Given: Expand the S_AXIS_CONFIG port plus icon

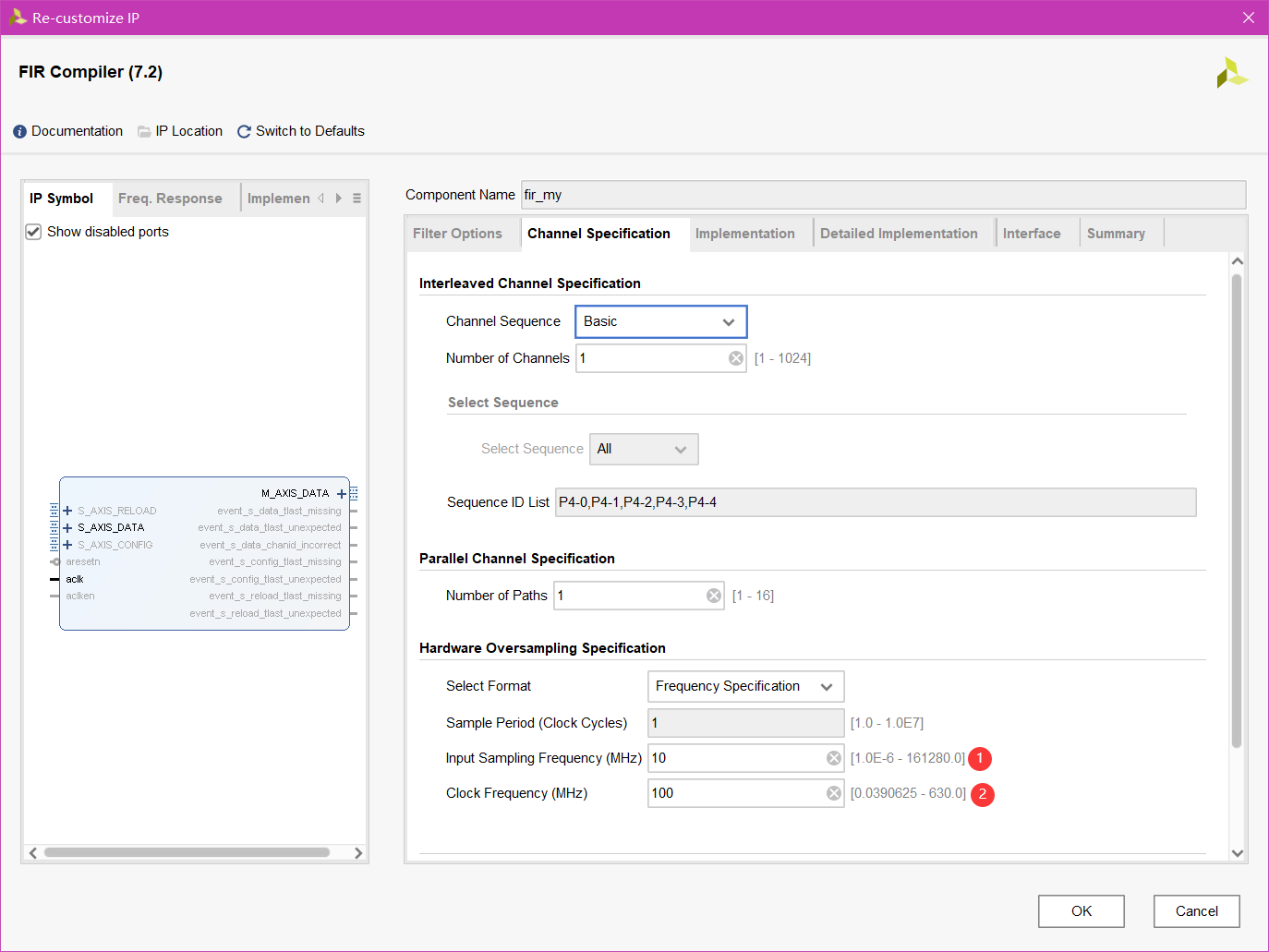Looking at the screenshot, I should click(67, 545).
